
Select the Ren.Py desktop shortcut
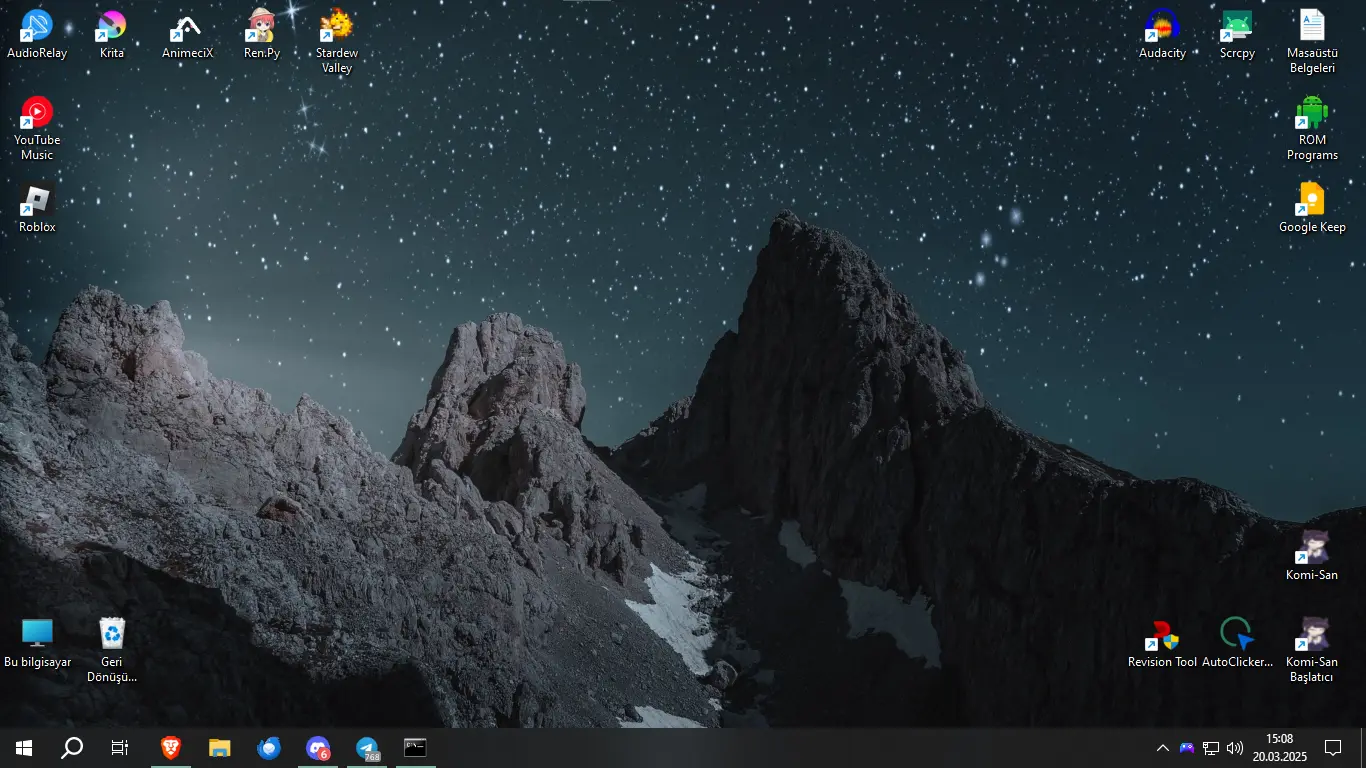262,34
